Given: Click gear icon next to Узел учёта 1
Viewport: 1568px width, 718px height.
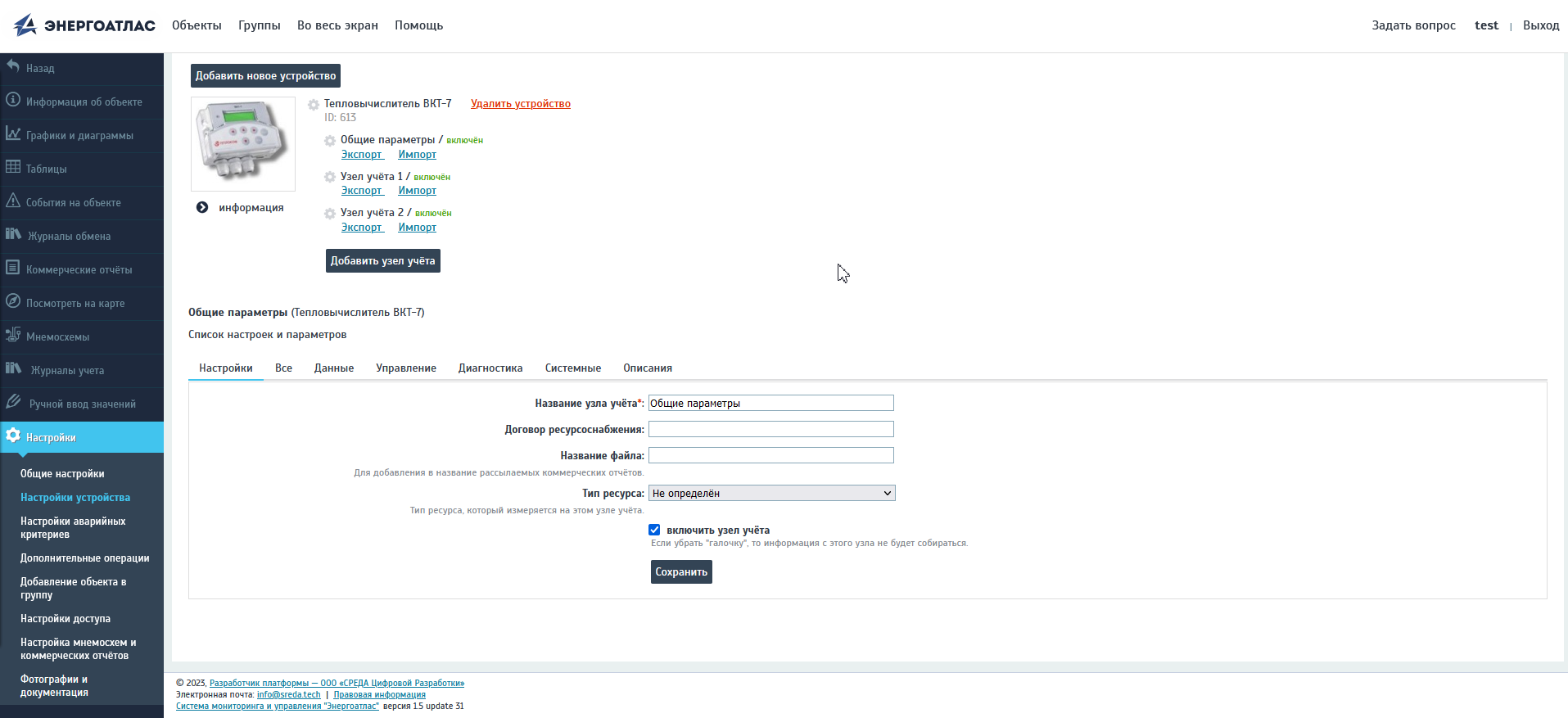Looking at the screenshot, I should [x=330, y=177].
